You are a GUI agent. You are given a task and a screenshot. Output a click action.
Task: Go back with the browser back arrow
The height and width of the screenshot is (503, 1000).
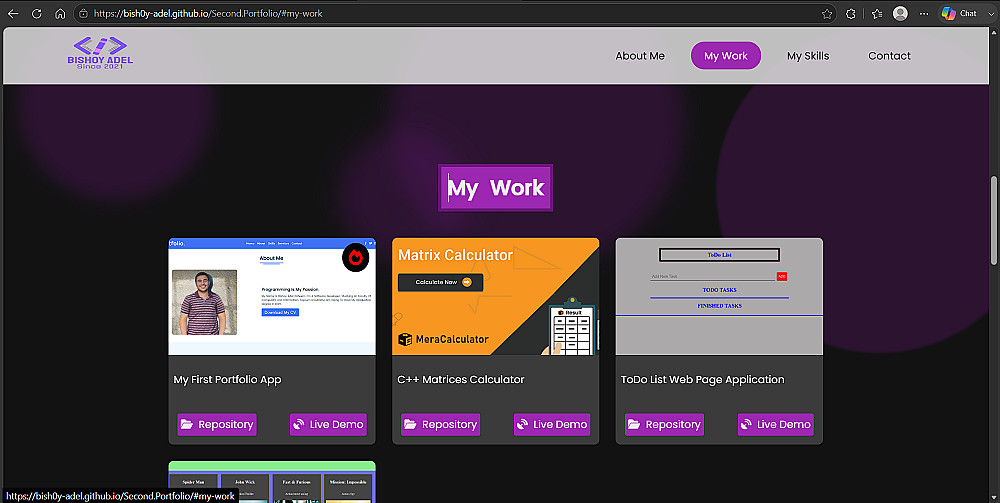tap(13, 13)
